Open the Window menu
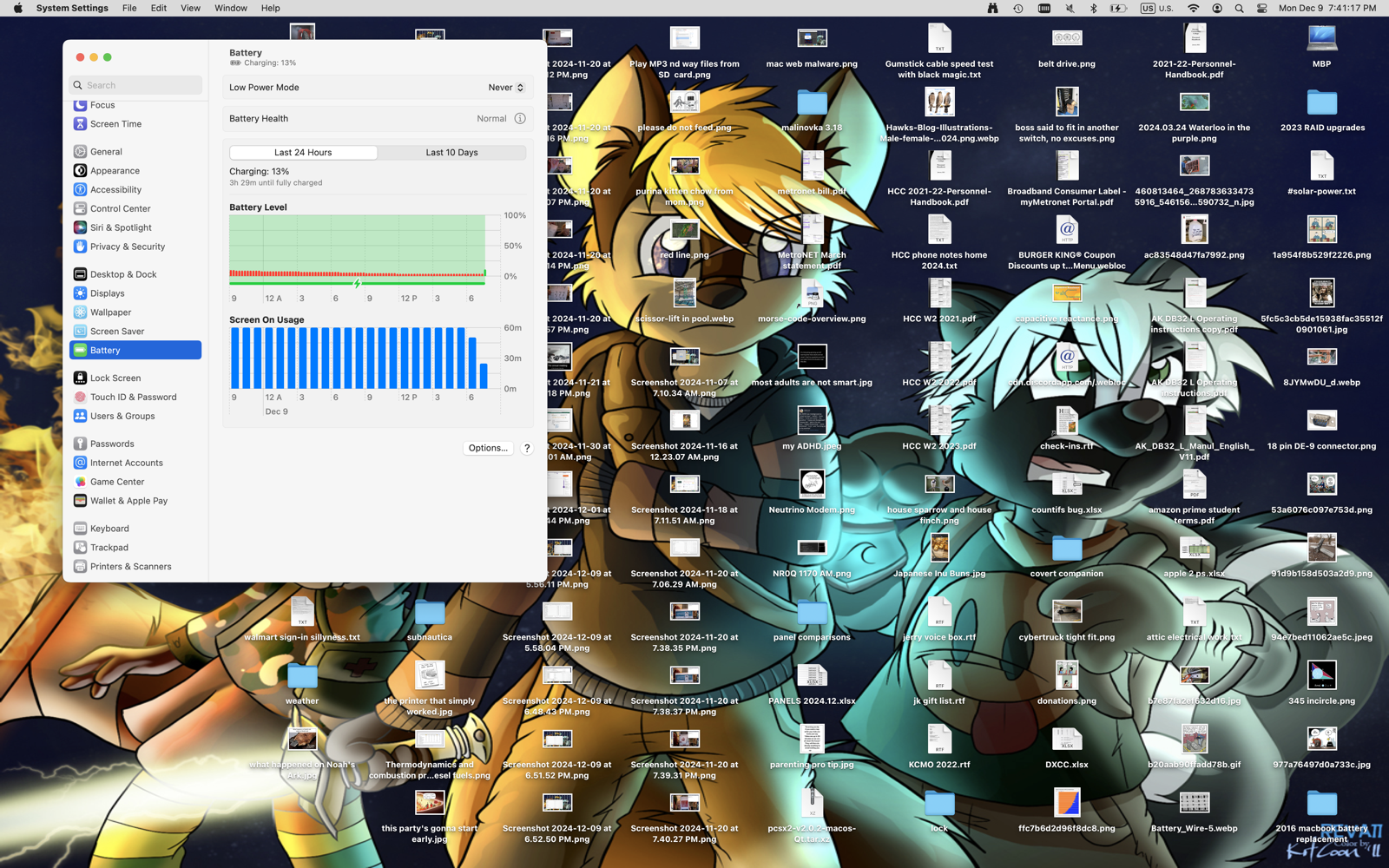This screenshot has width=1389, height=868. [230, 9]
